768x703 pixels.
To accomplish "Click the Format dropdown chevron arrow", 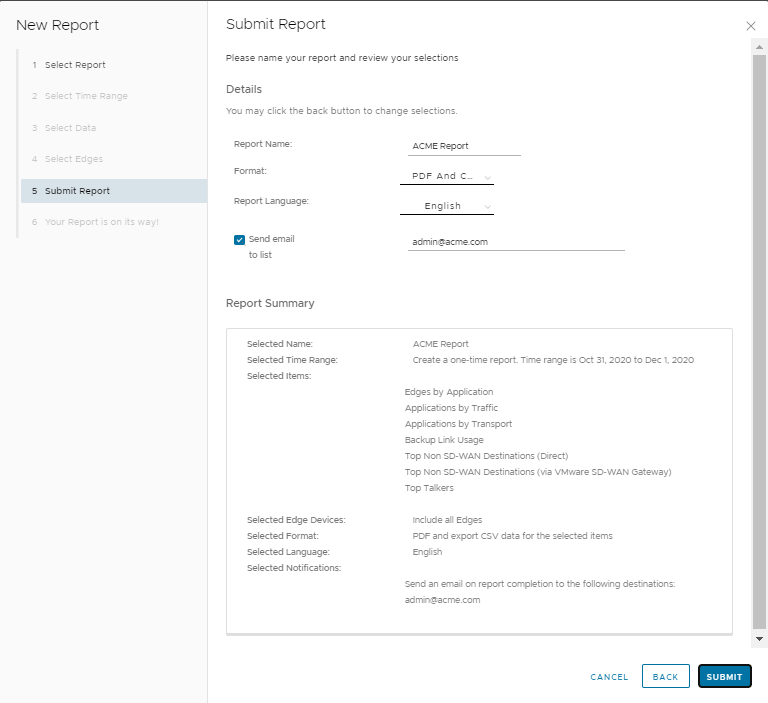I will click(487, 178).
